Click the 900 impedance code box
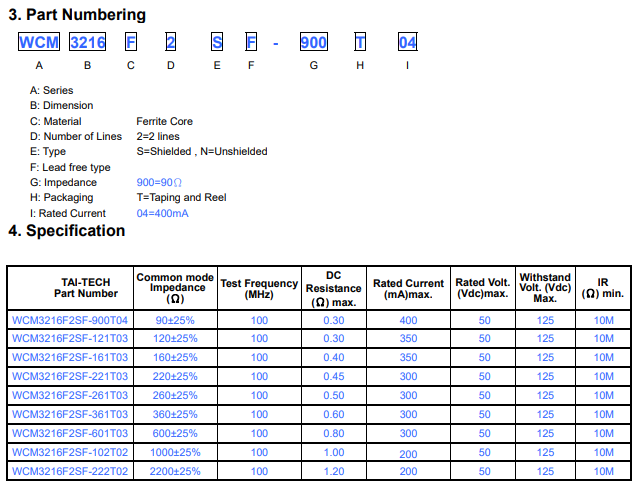 [x=314, y=42]
